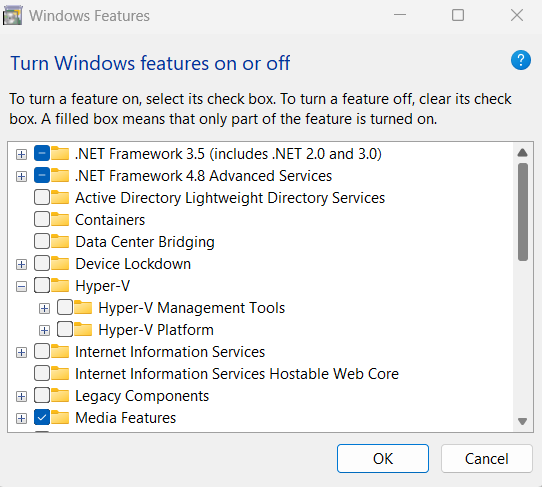This screenshot has width=542, height=487.
Task: Click the Cancel button
Action: point(486,459)
